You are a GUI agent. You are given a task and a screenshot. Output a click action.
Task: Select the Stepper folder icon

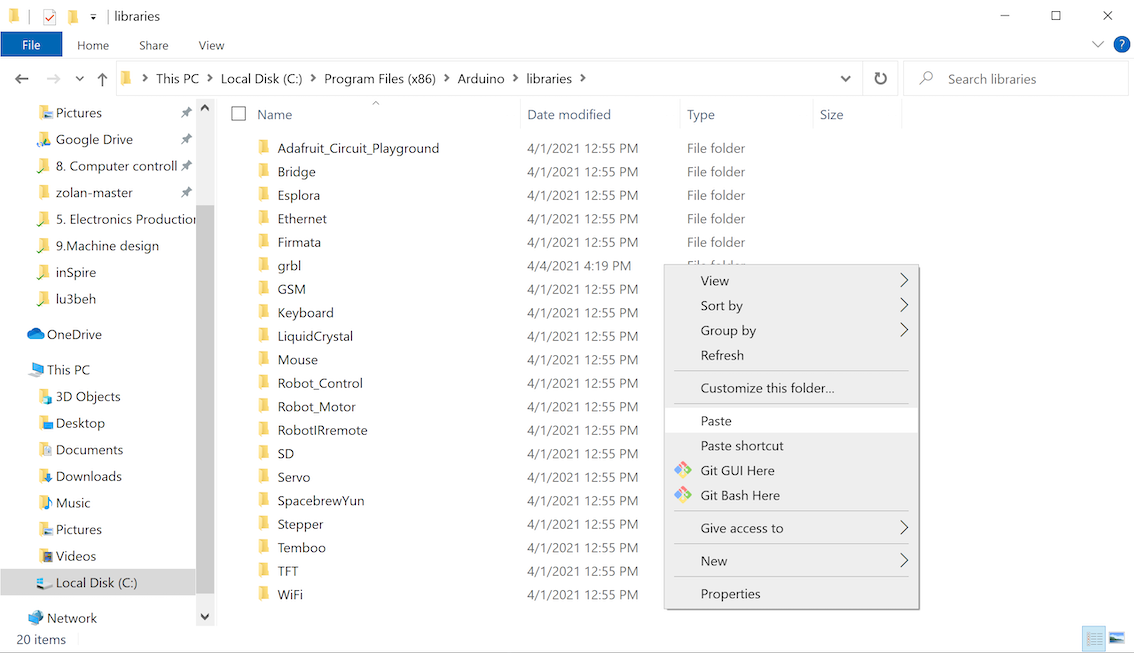[x=264, y=524]
